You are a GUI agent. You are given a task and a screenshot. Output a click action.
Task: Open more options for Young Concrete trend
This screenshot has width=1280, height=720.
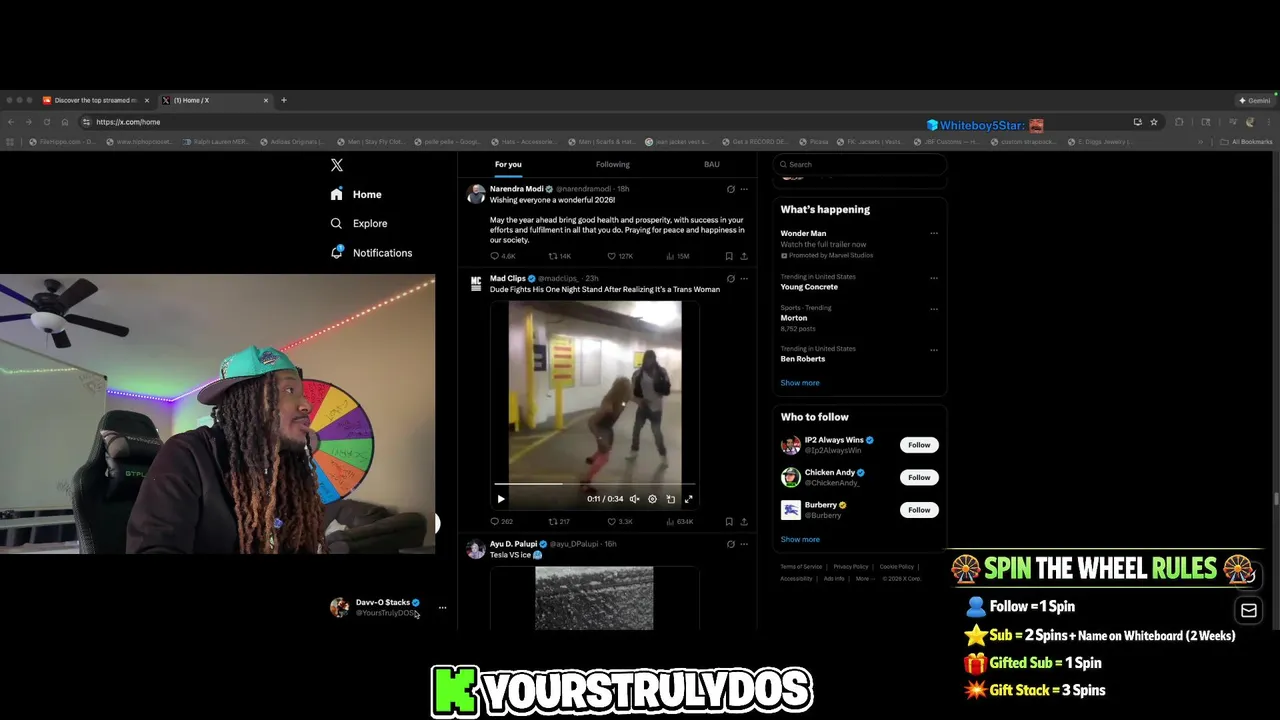pos(934,277)
